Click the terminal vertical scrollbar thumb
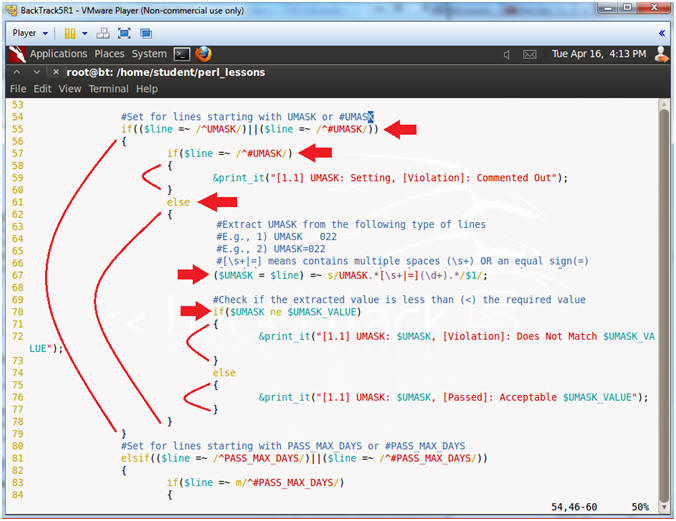This screenshot has height=521, width=676. [x=664, y=304]
